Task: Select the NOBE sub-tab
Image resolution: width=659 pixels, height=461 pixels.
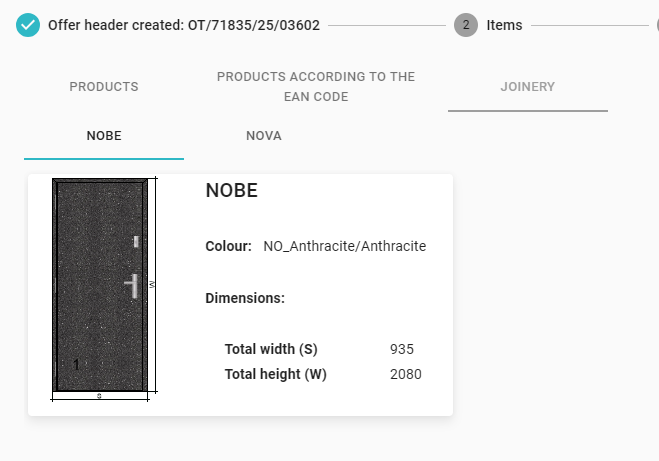Action: [x=104, y=136]
